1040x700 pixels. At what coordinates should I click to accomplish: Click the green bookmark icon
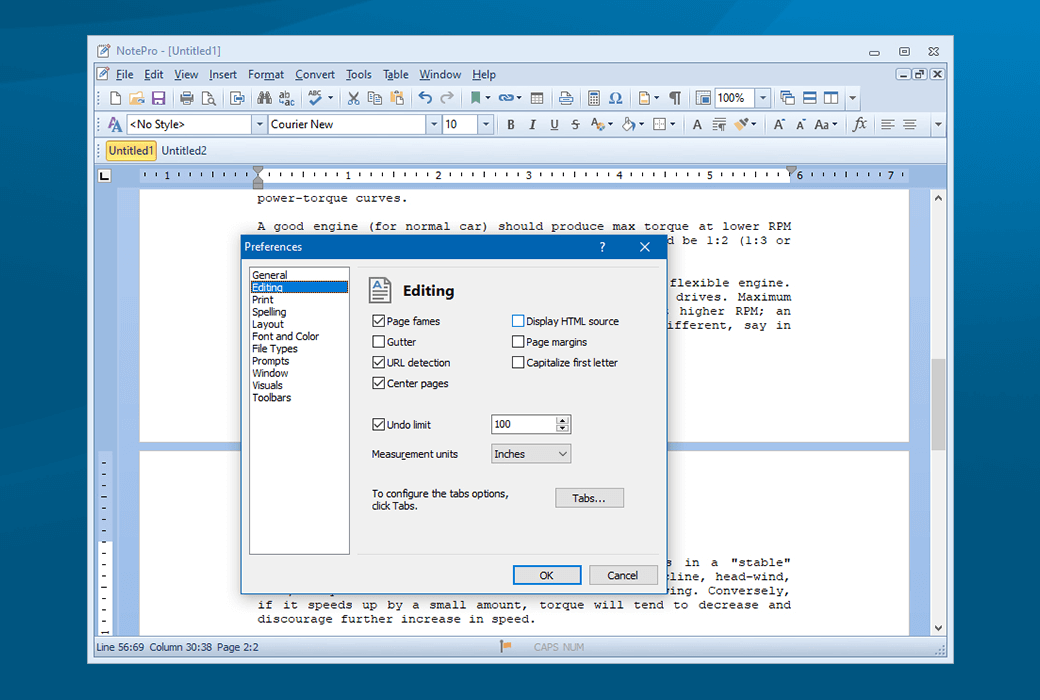[x=475, y=98]
